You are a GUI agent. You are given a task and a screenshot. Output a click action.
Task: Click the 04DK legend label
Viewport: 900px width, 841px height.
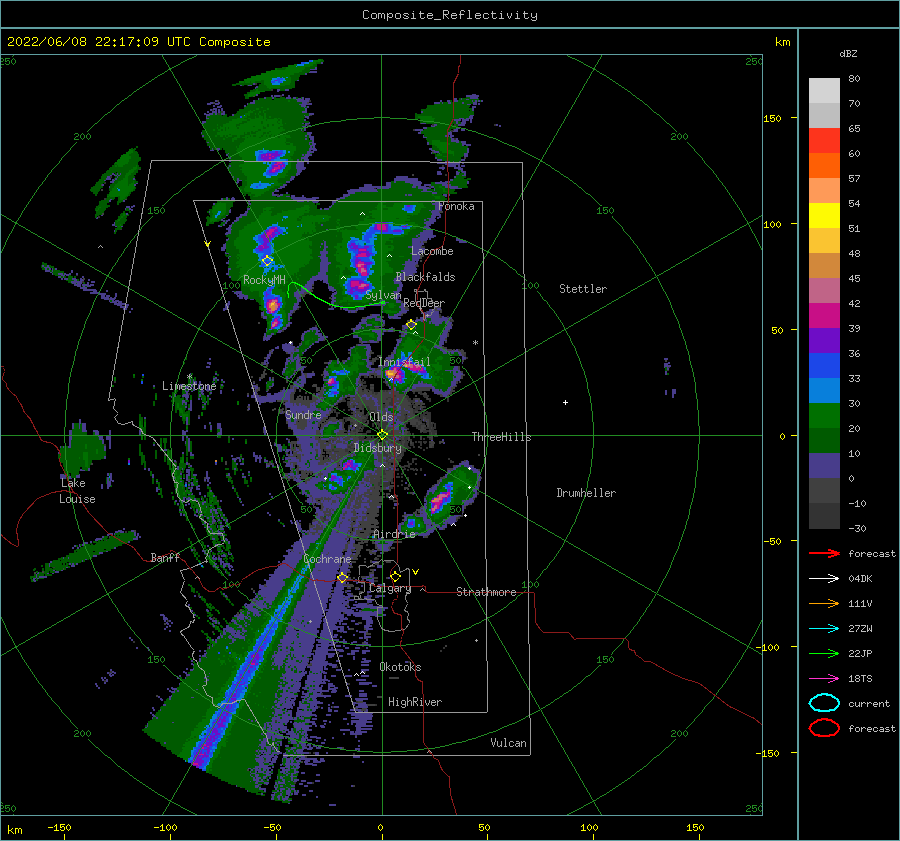[860, 579]
